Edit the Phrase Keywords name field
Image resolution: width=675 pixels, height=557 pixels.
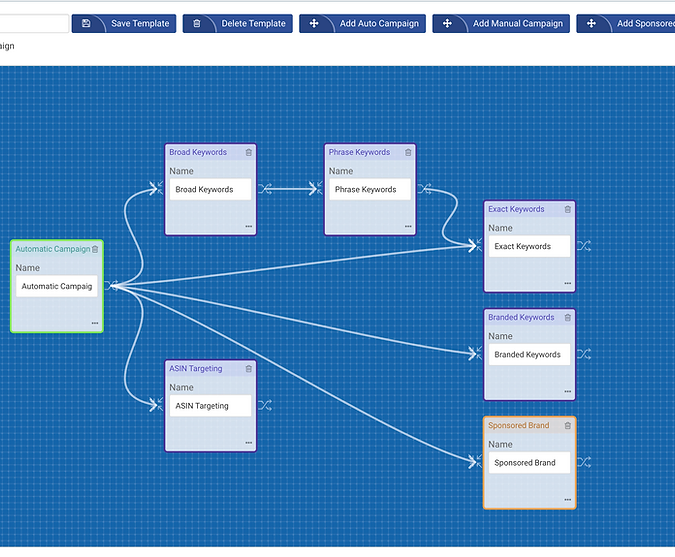click(370, 189)
